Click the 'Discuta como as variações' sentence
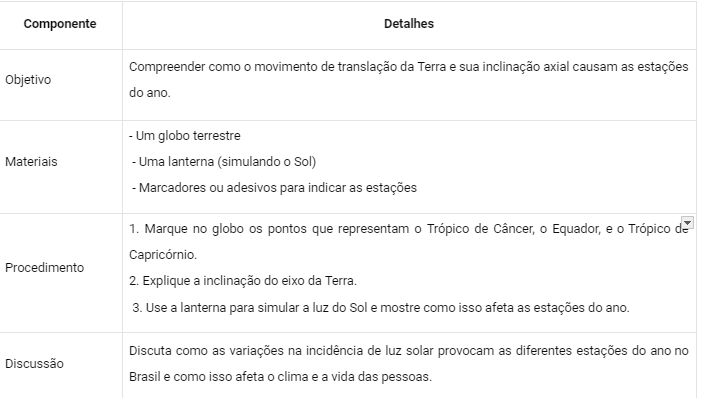 pyautogui.click(x=409, y=351)
